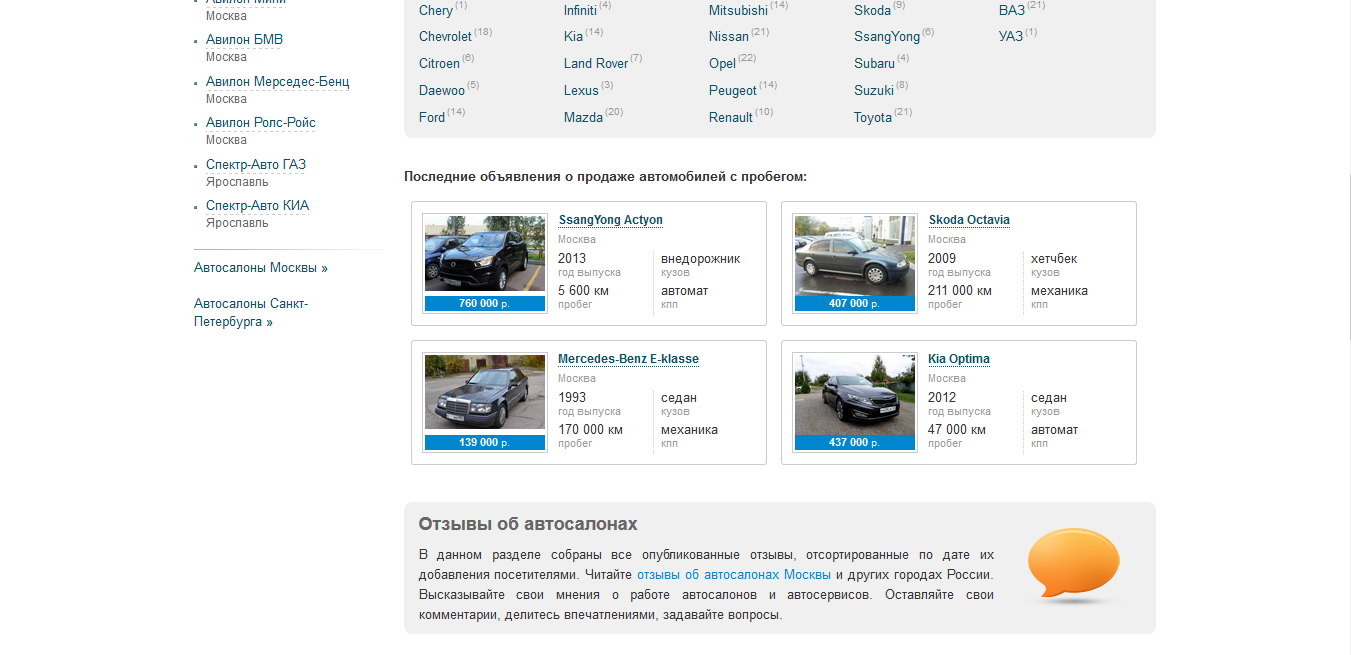Open Citroen used car listings
Screen dimensions: 1351x655
point(439,63)
